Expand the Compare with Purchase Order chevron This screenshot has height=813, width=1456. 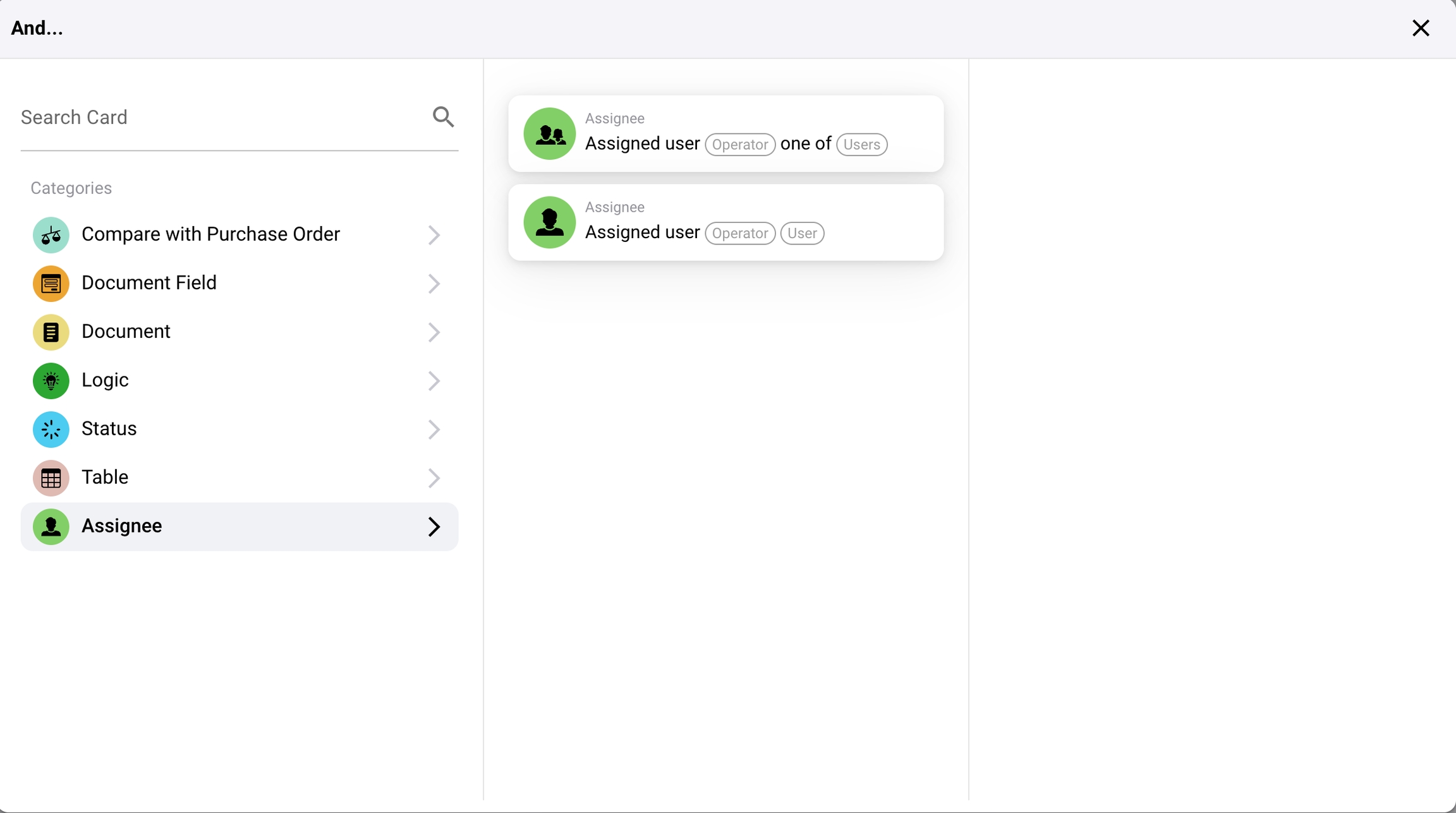coord(434,235)
